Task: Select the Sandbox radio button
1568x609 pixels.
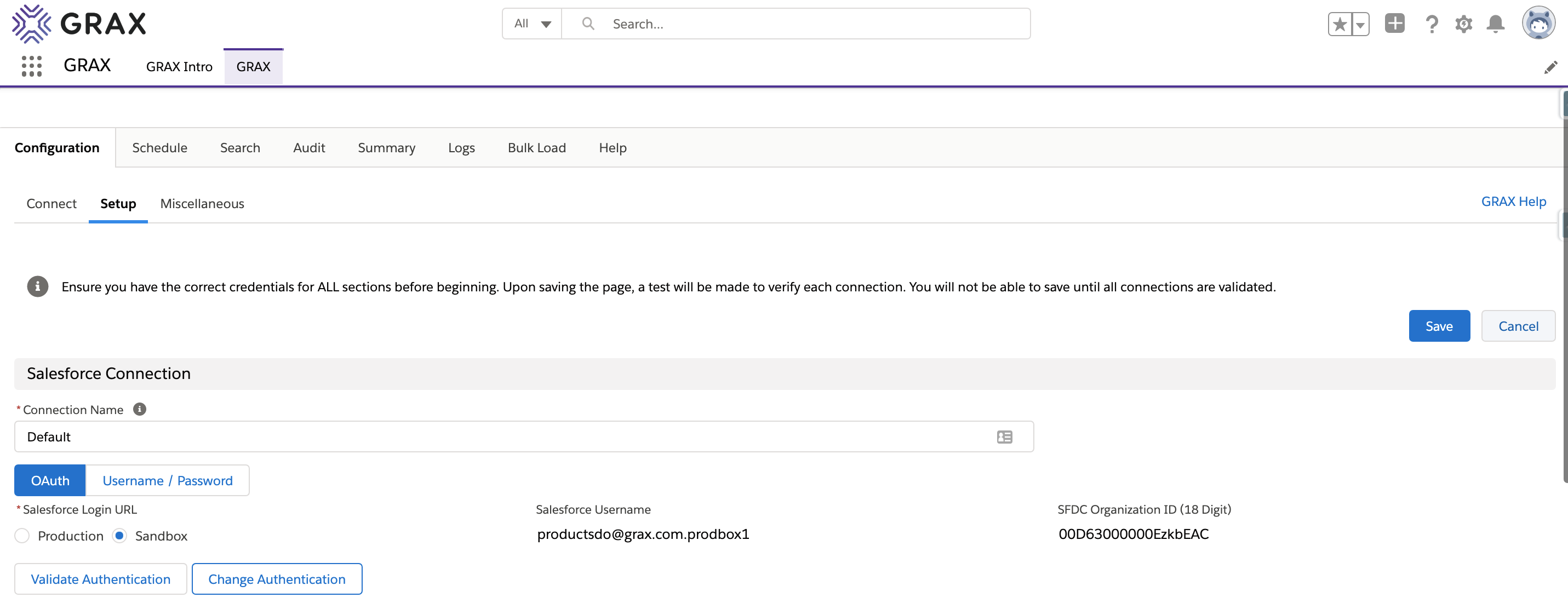Action: tap(120, 536)
